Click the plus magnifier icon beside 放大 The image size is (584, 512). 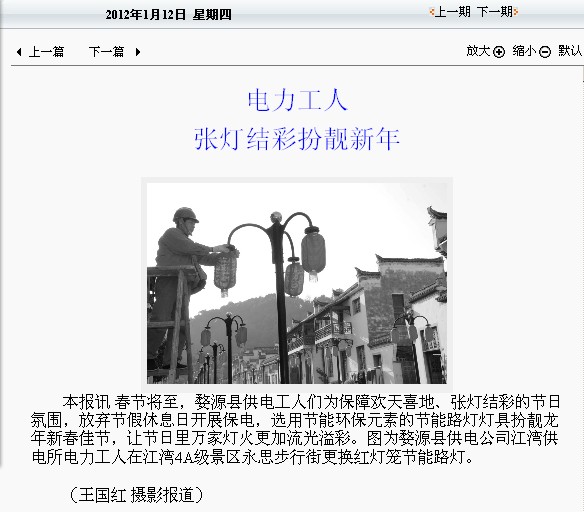[499, 52]
